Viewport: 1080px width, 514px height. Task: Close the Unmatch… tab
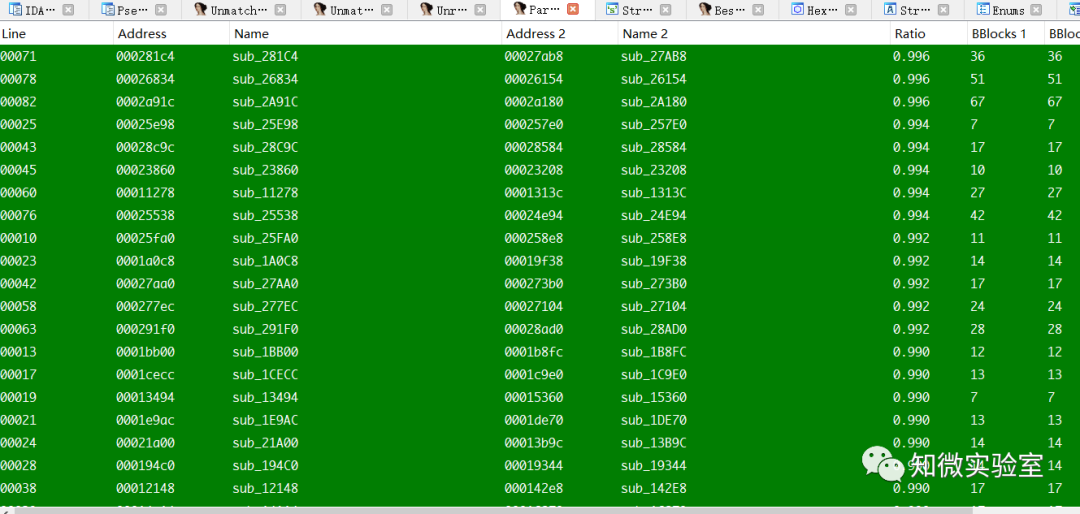click(280, 10)
